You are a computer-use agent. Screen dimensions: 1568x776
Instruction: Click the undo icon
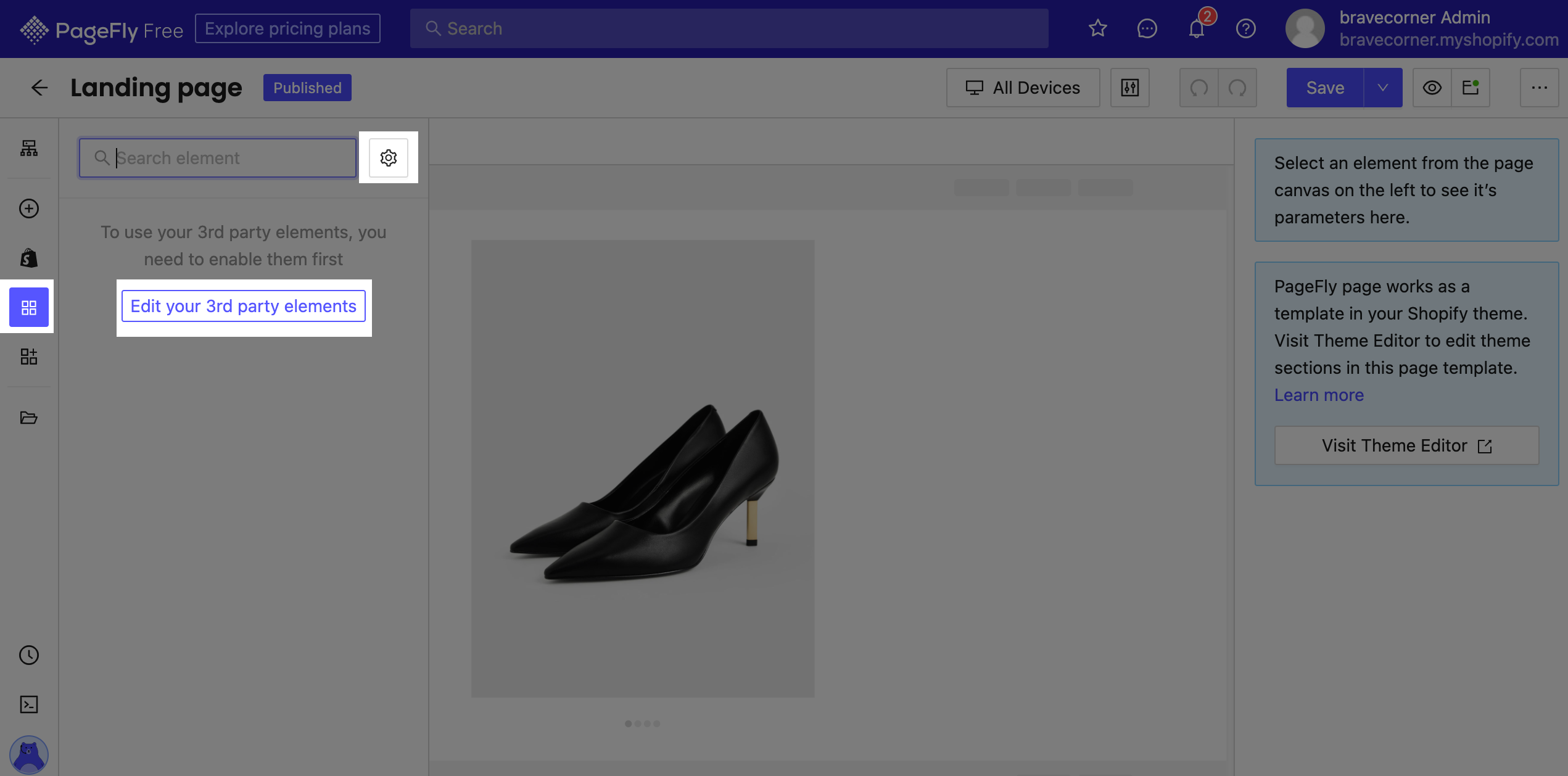pos(1199,88)
